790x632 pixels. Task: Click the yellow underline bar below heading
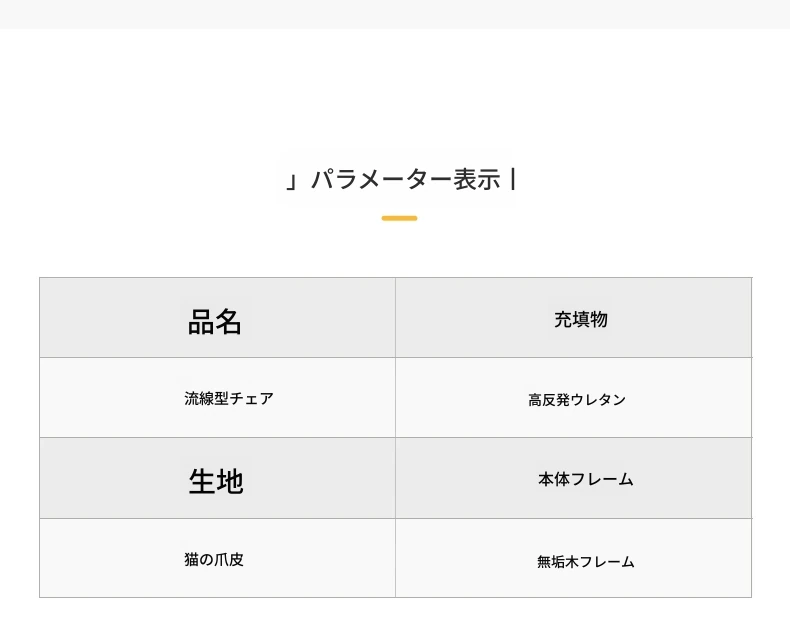coord(399,218)
